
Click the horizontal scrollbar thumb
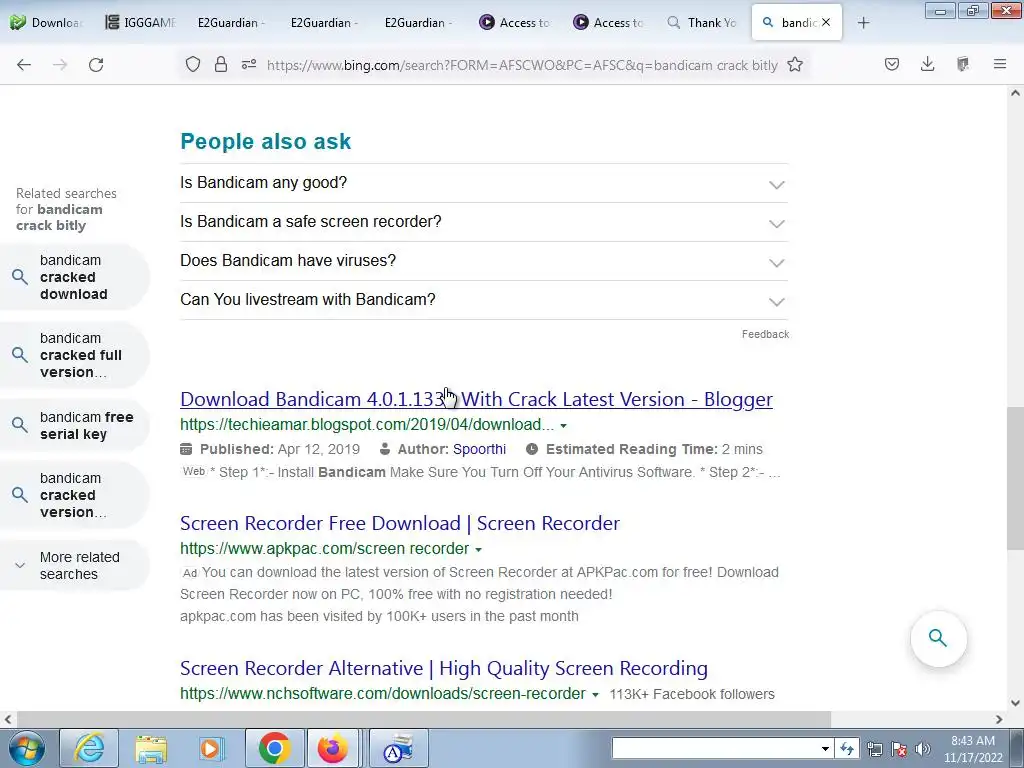(x=423, y=720)
